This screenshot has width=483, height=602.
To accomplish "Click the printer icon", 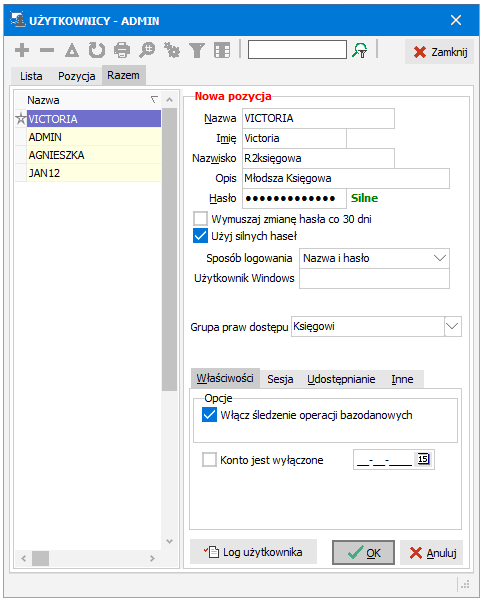I will pyautogui.click(x=122, y=50).
